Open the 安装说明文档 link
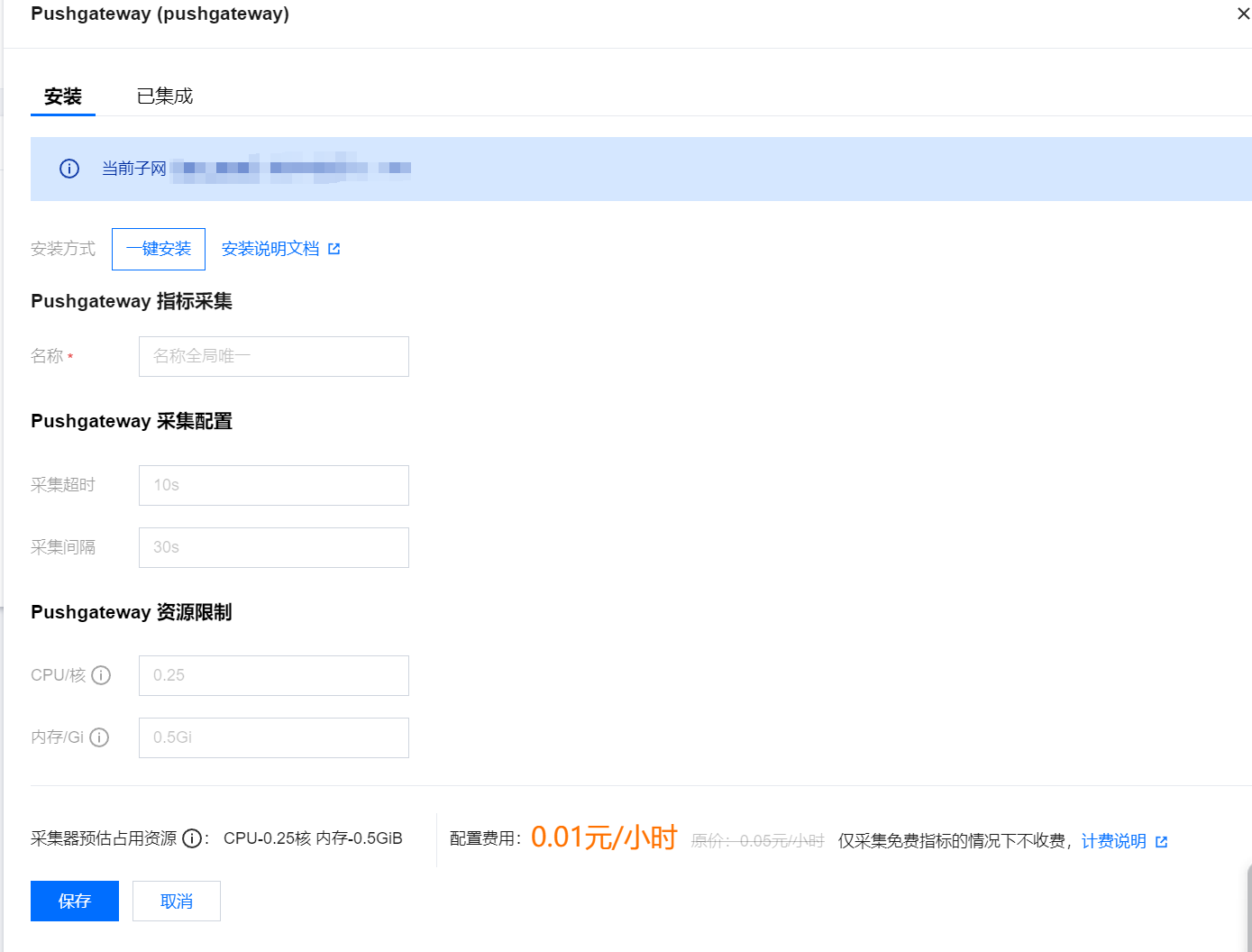The height and width of the screenshot is (952, 1252). pos(270,249)
